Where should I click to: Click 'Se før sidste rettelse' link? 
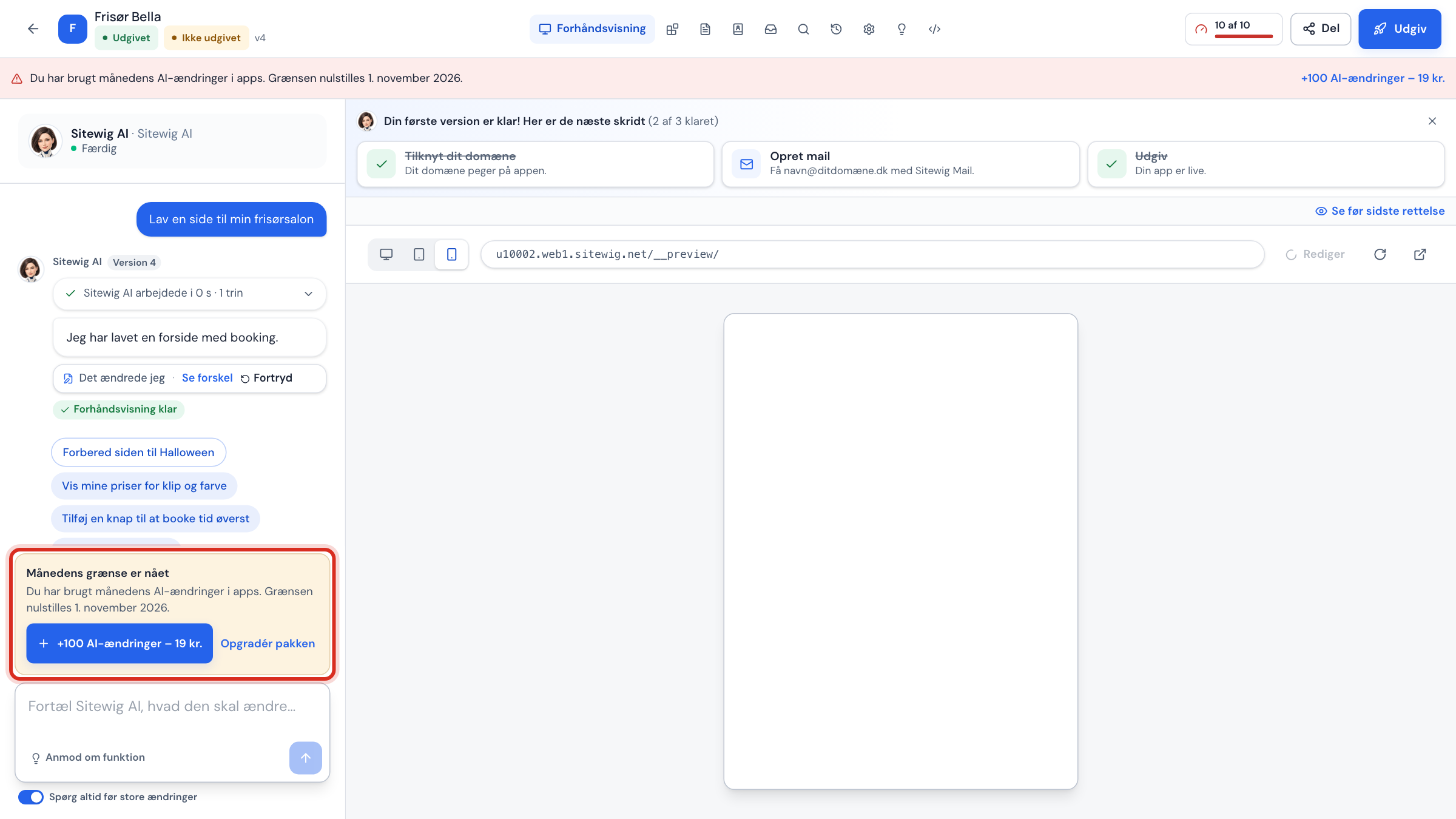(x=1380, y=211)
